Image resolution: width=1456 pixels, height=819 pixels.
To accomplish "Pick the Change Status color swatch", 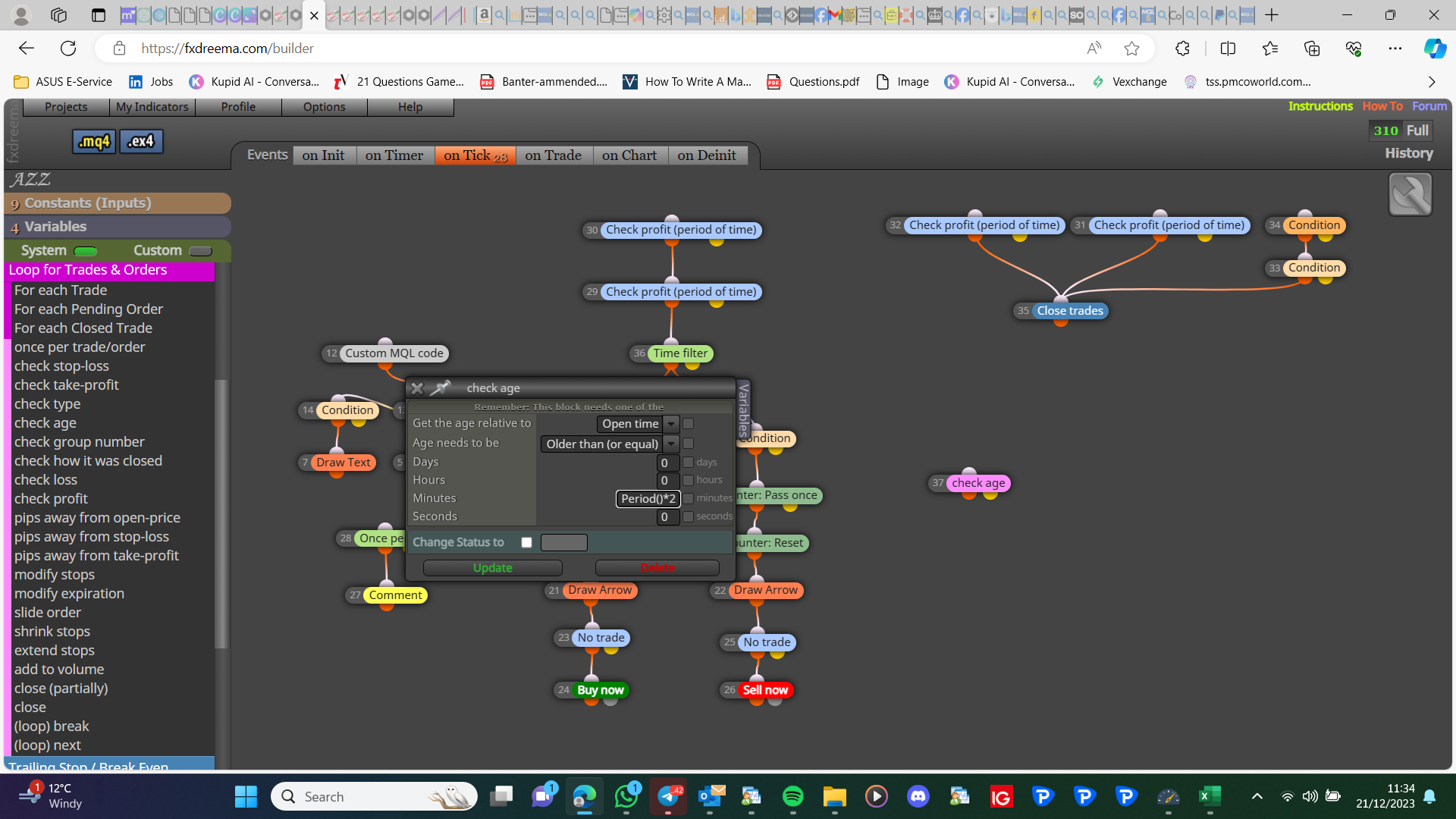I will [x=564, y=542].
